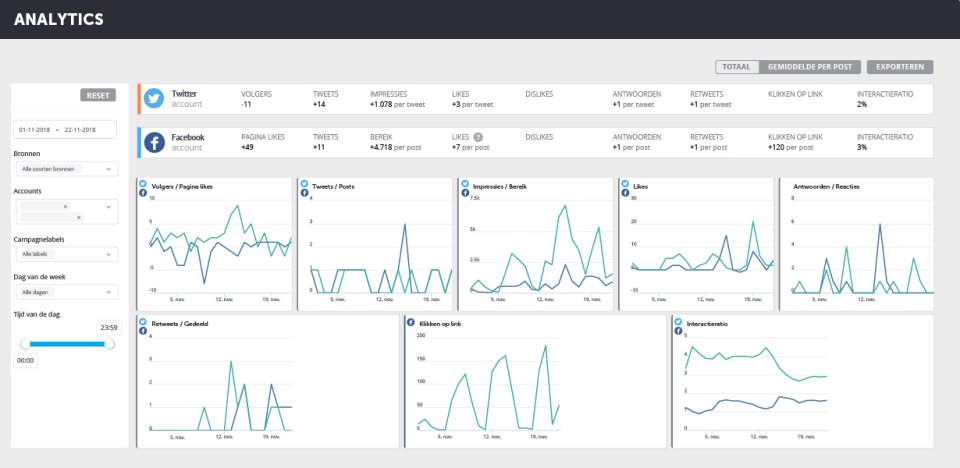
Task: Click Twitter icon on Volgers / Pagina likes chart
Action: [143, 184]
